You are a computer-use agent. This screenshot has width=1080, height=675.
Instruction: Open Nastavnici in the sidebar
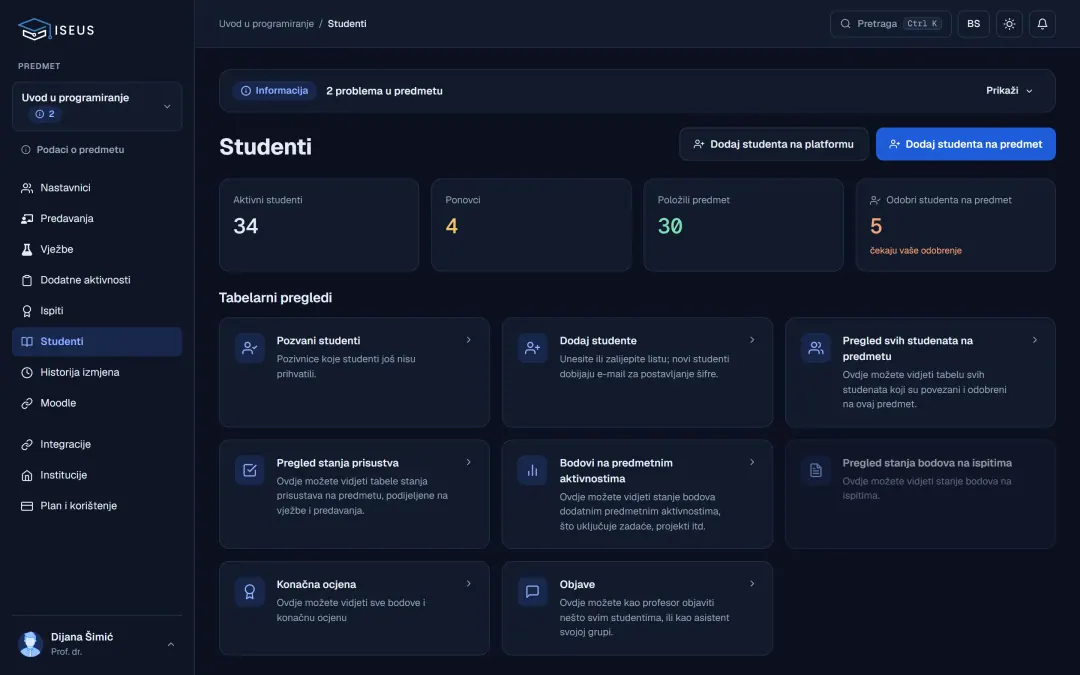(x=97, y=188)
